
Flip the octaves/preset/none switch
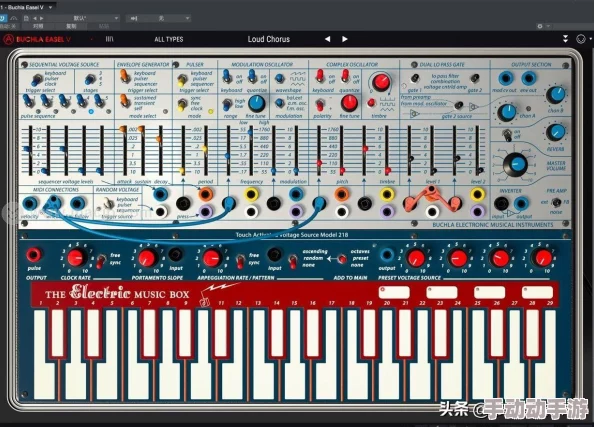pyautogui.click(x=342, y=259)
